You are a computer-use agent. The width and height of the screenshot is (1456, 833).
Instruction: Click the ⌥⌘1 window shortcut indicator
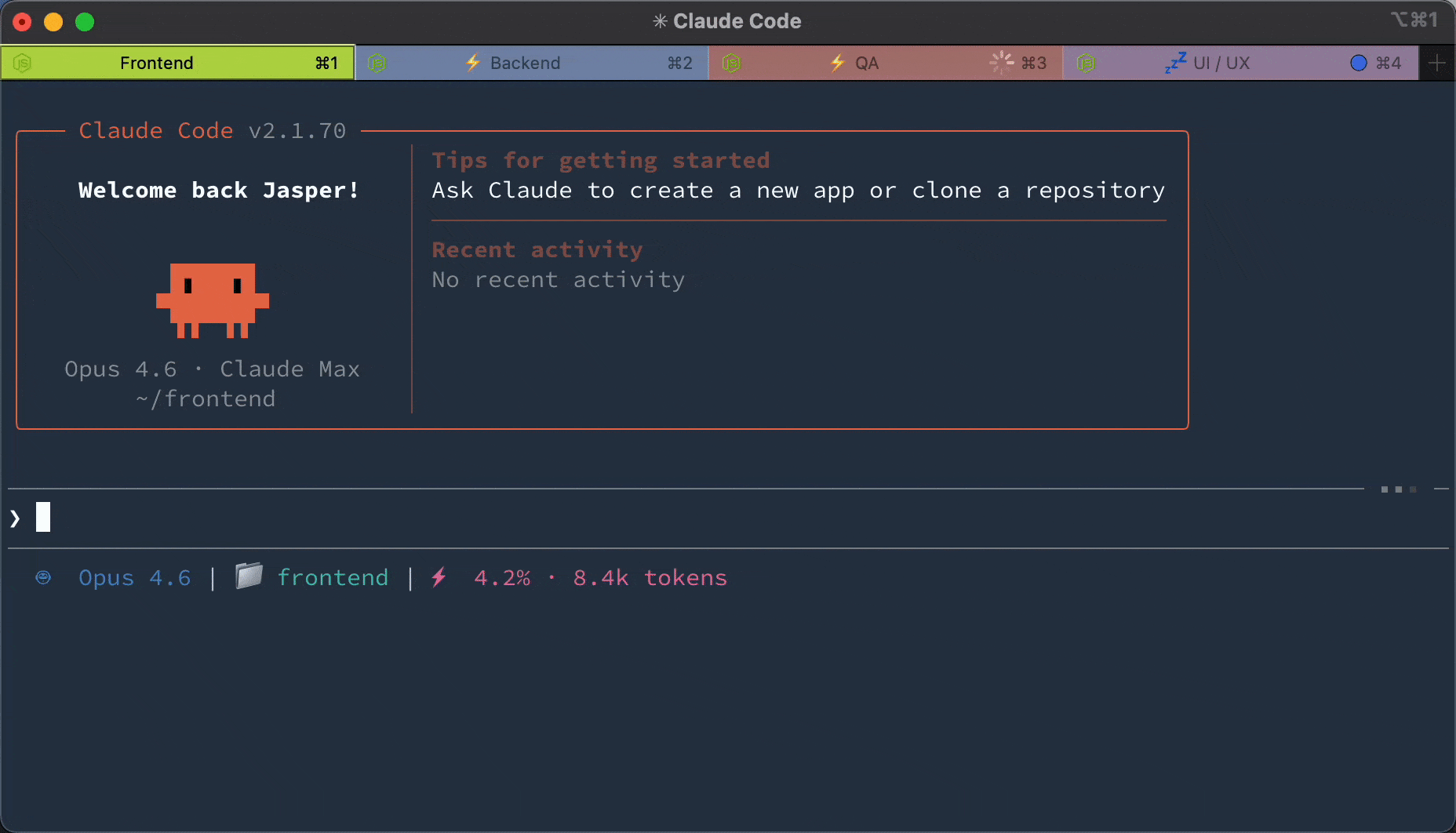(1414, 20)
